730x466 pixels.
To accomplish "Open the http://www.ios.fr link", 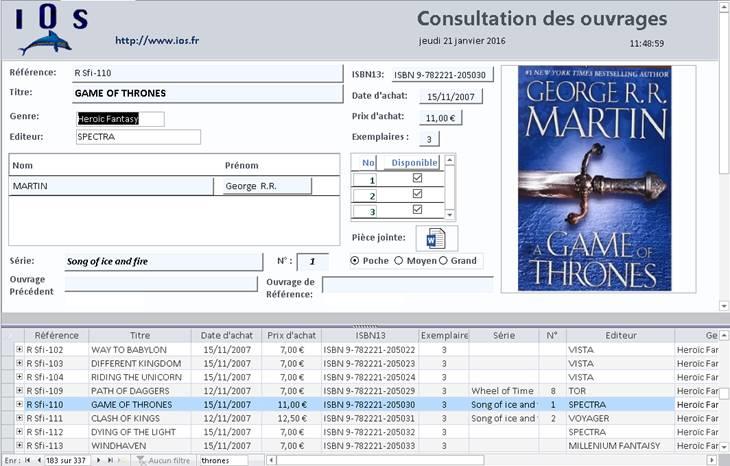I will pyautogui.click(x=157, y=41).
